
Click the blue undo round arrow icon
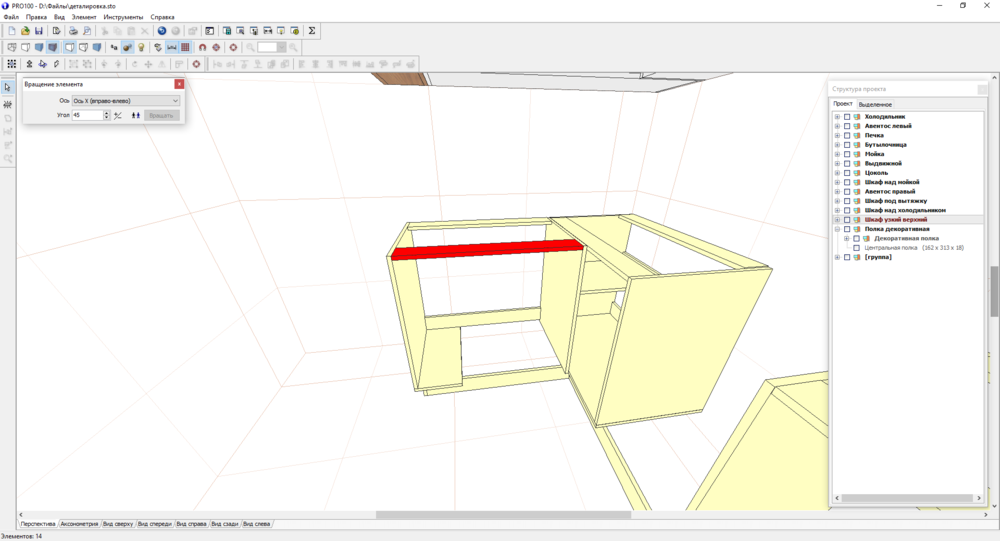tap(161, 31)
